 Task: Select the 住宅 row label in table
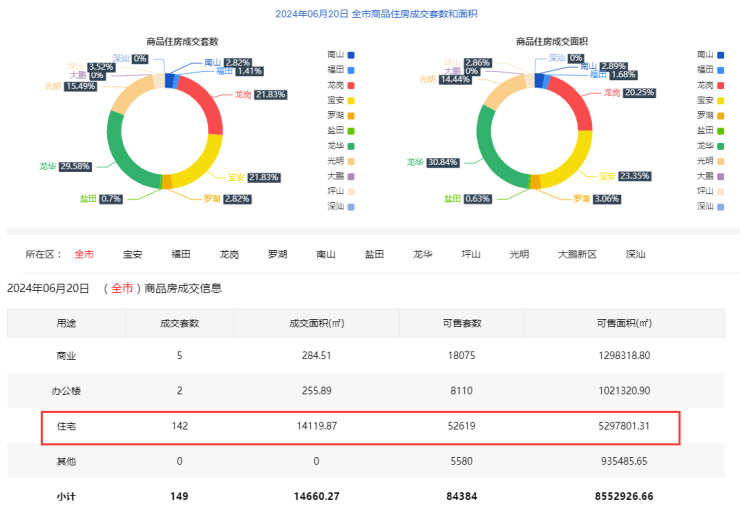point(66,426)
